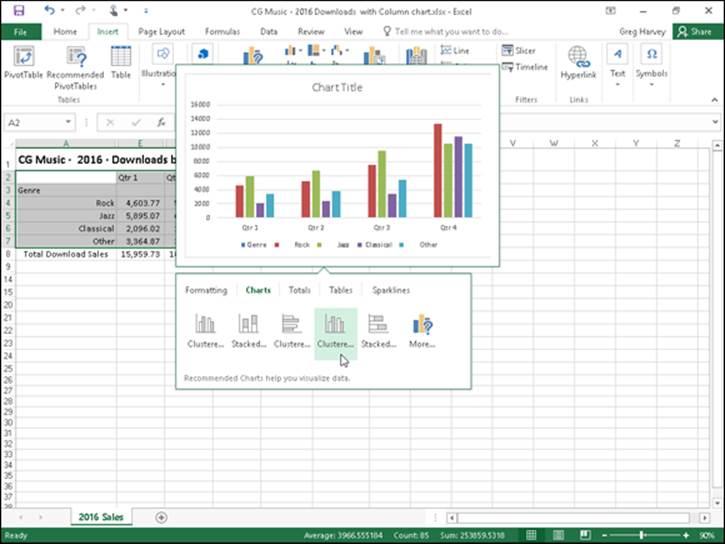Click the 3D Map ribbon icon
The image size is (725, 544).
point(417,55)
